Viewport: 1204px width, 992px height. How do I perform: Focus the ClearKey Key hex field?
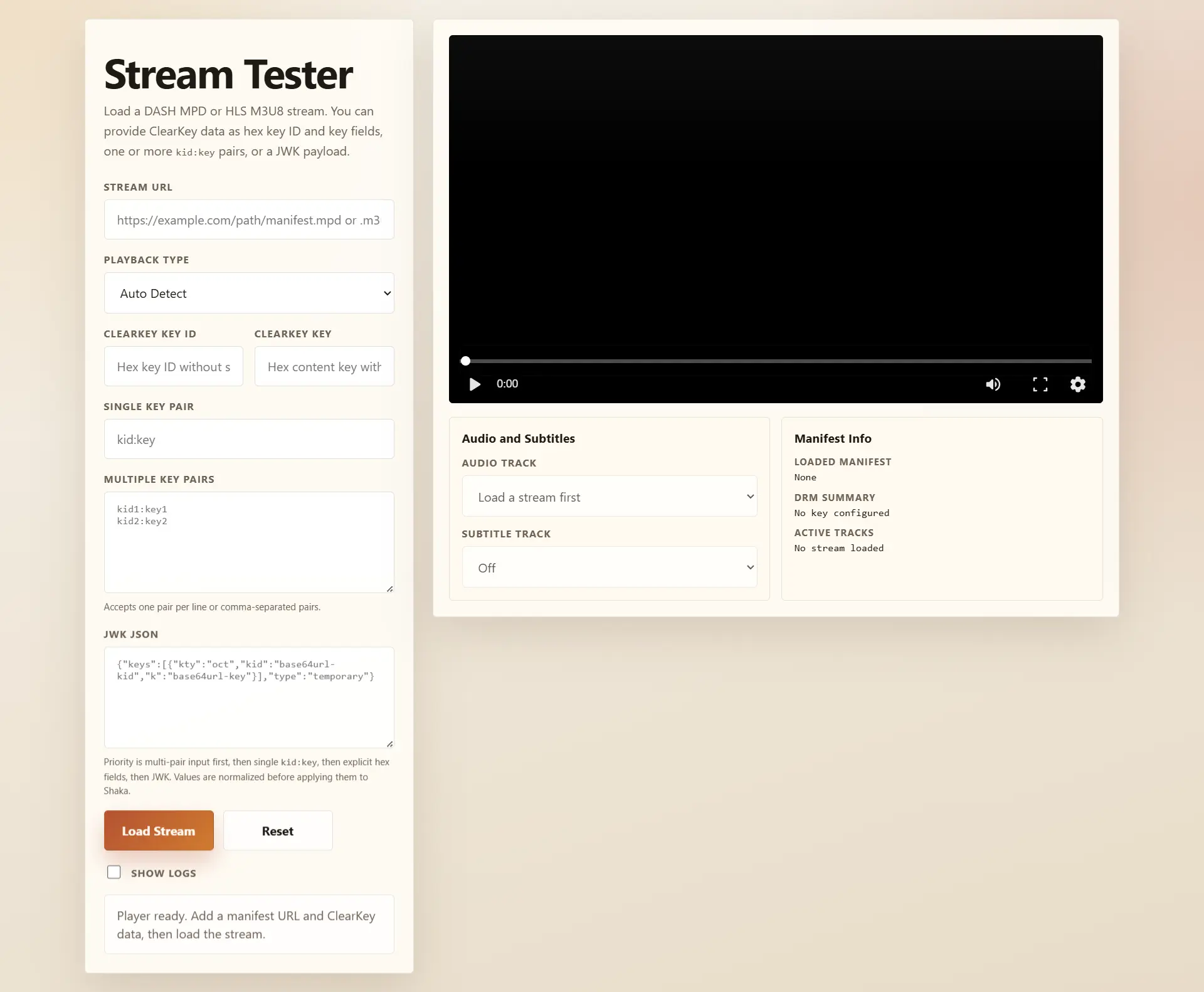[x=324, y=366]
